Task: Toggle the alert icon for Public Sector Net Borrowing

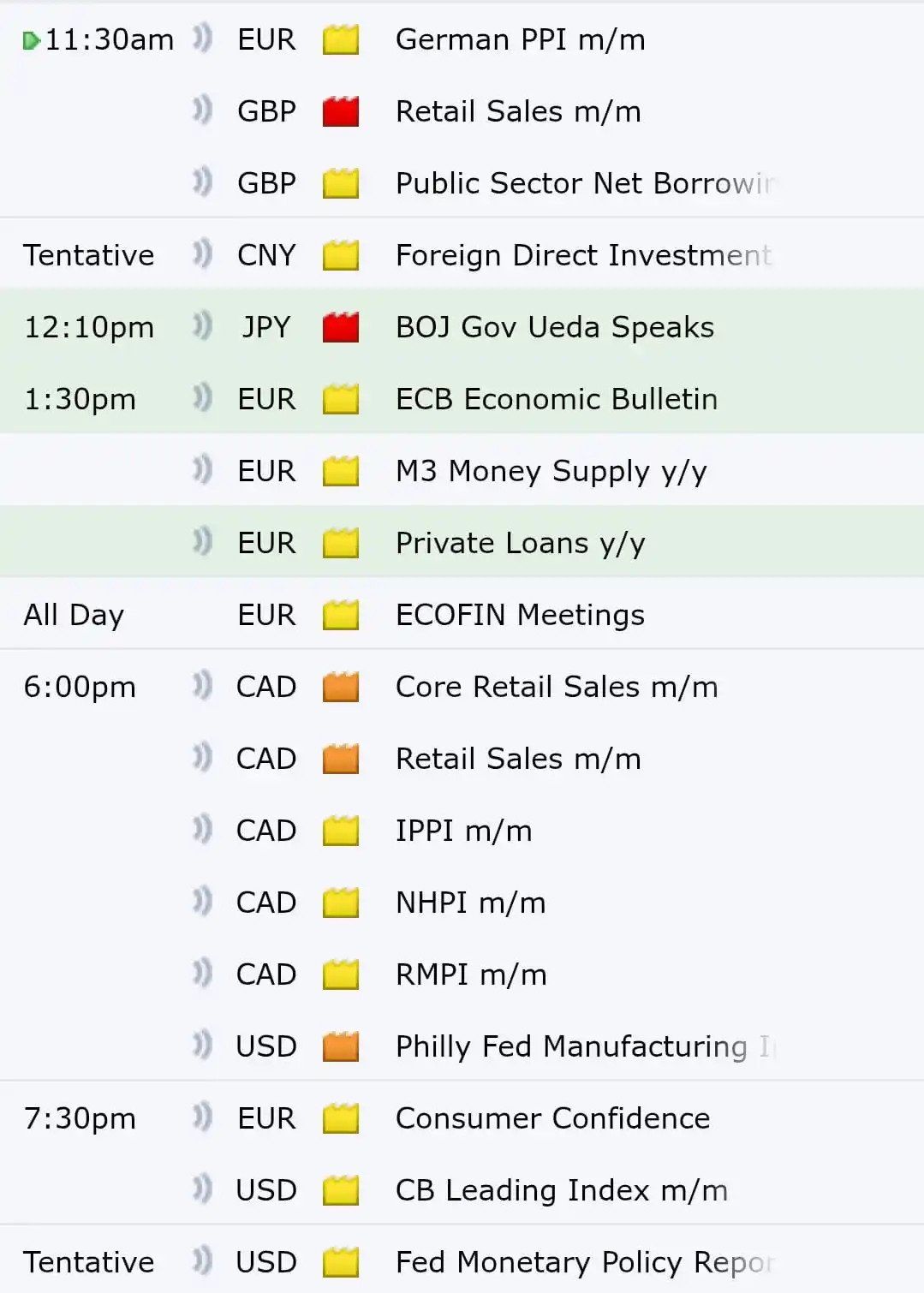Action: tap(201, 182)
